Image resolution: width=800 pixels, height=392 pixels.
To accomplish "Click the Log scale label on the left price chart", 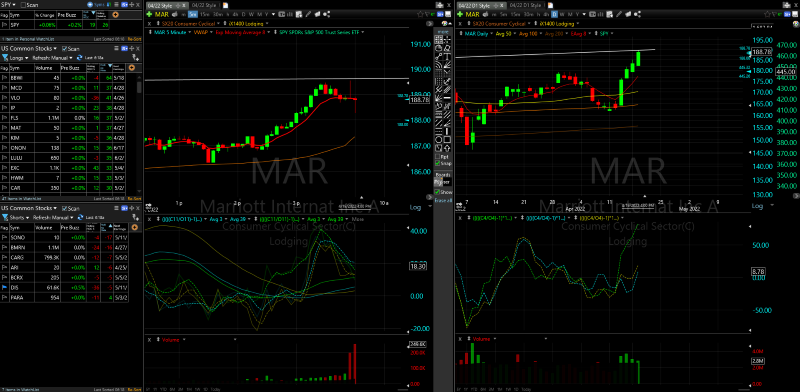I will [415, 207].
